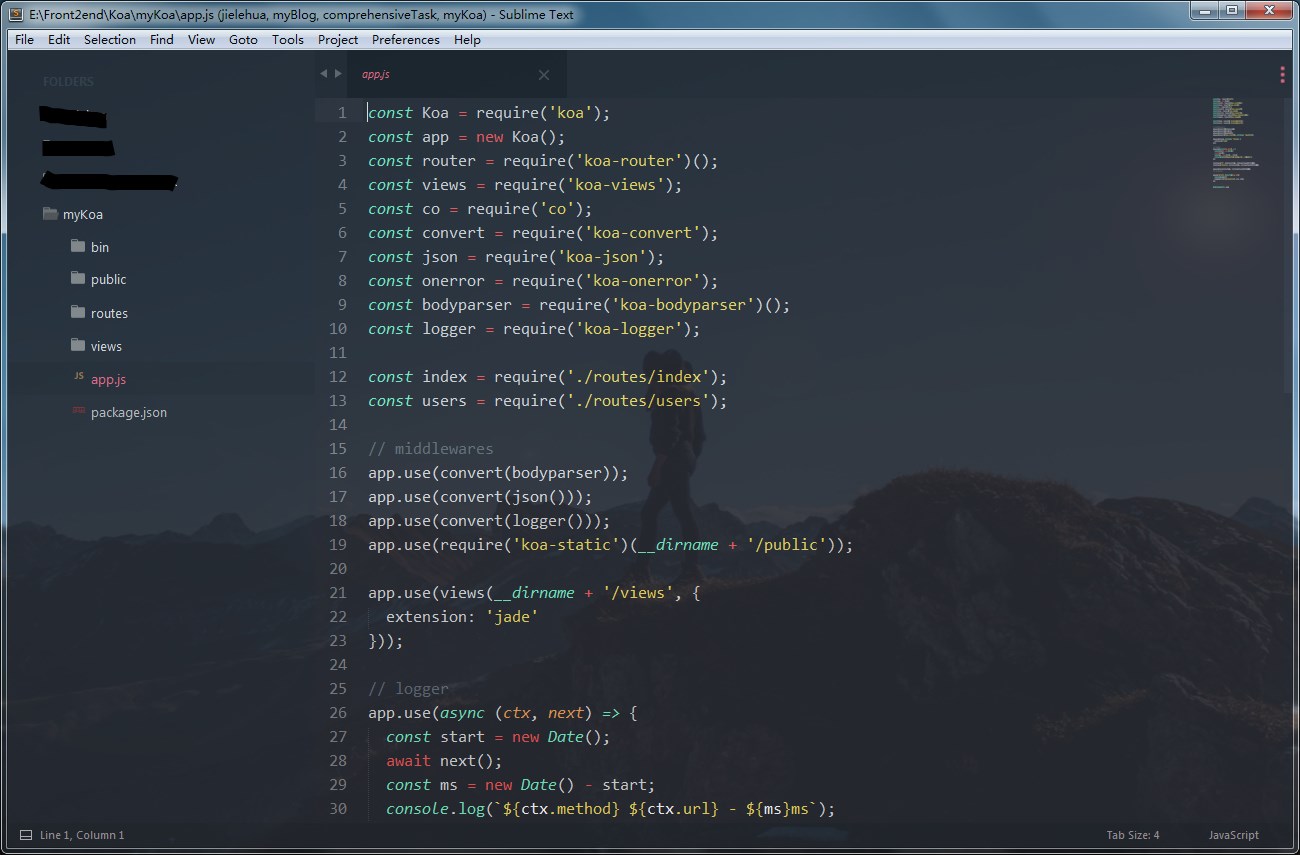Open the JavaScript syntax selector
The height and width of the screenshot is (855, 1300).
tap(1233, 835)
